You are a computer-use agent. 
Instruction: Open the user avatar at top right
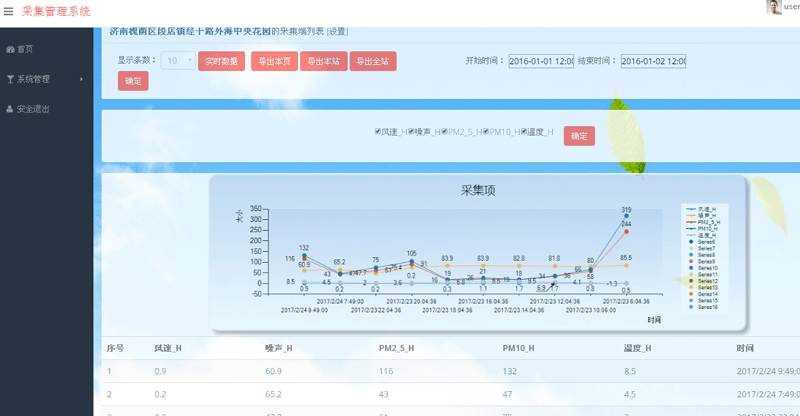774,8
